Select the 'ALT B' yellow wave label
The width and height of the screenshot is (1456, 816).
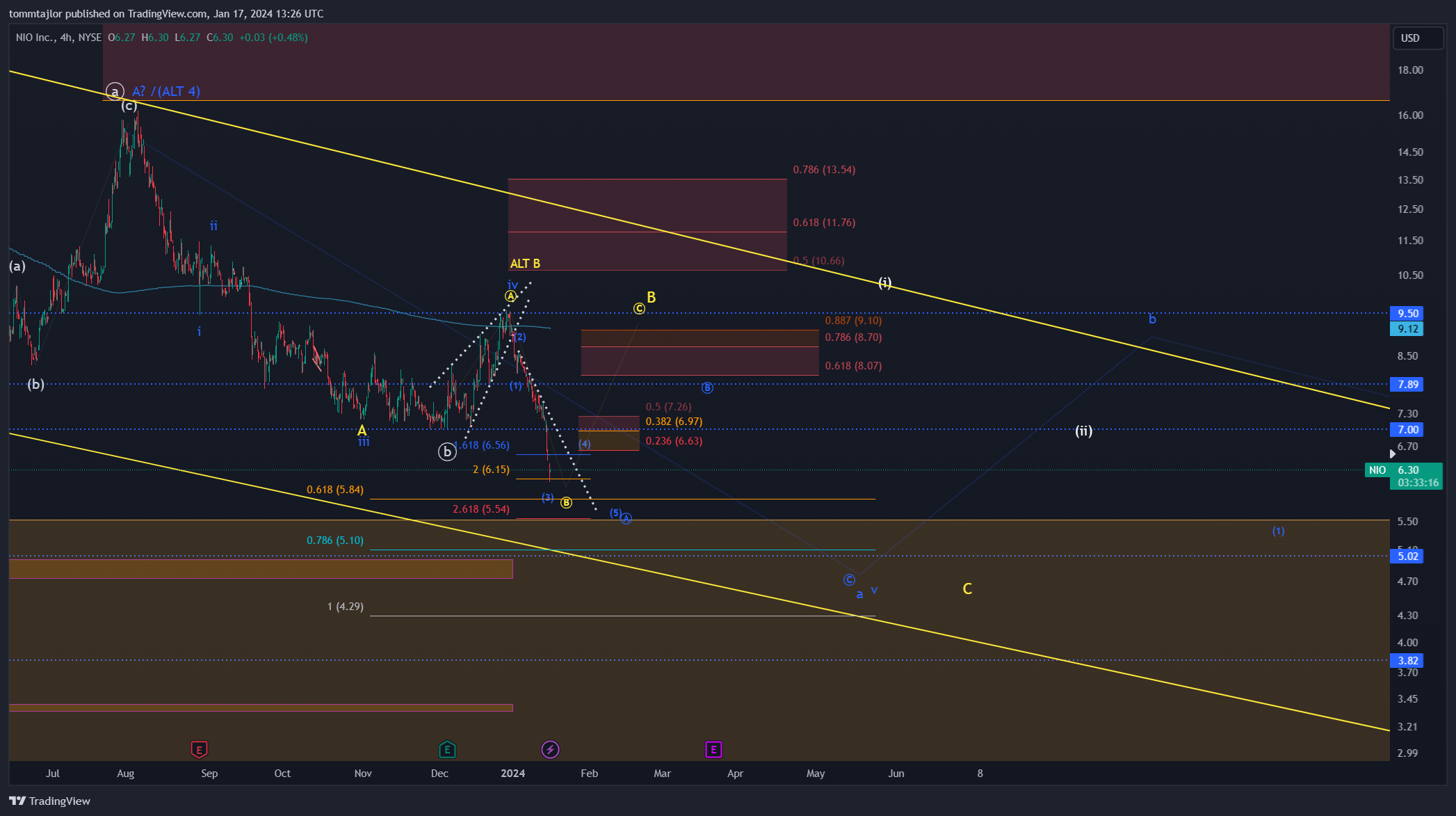point(525,264)
